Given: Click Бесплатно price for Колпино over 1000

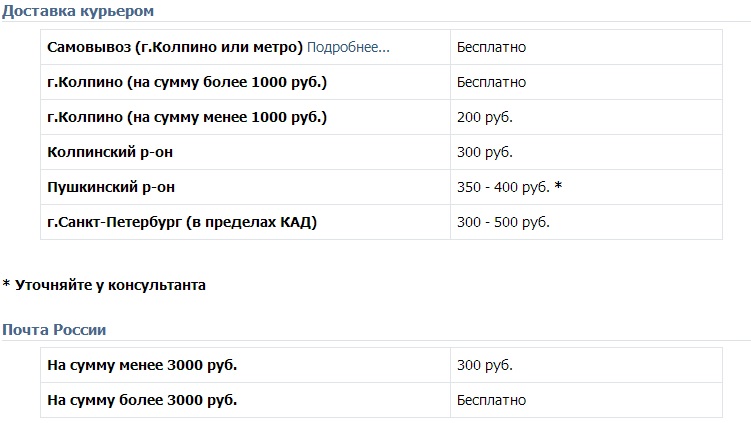Looking at the screenshot, I should [x=491, y=82].
